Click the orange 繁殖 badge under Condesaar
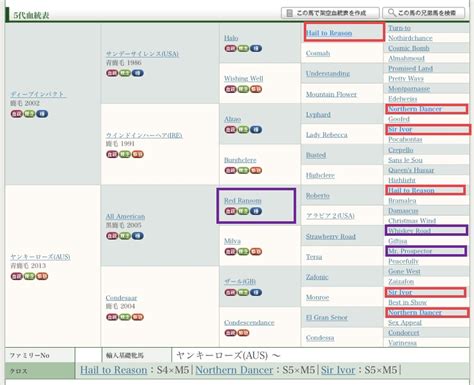474x385 pixels. click(138, 317)
